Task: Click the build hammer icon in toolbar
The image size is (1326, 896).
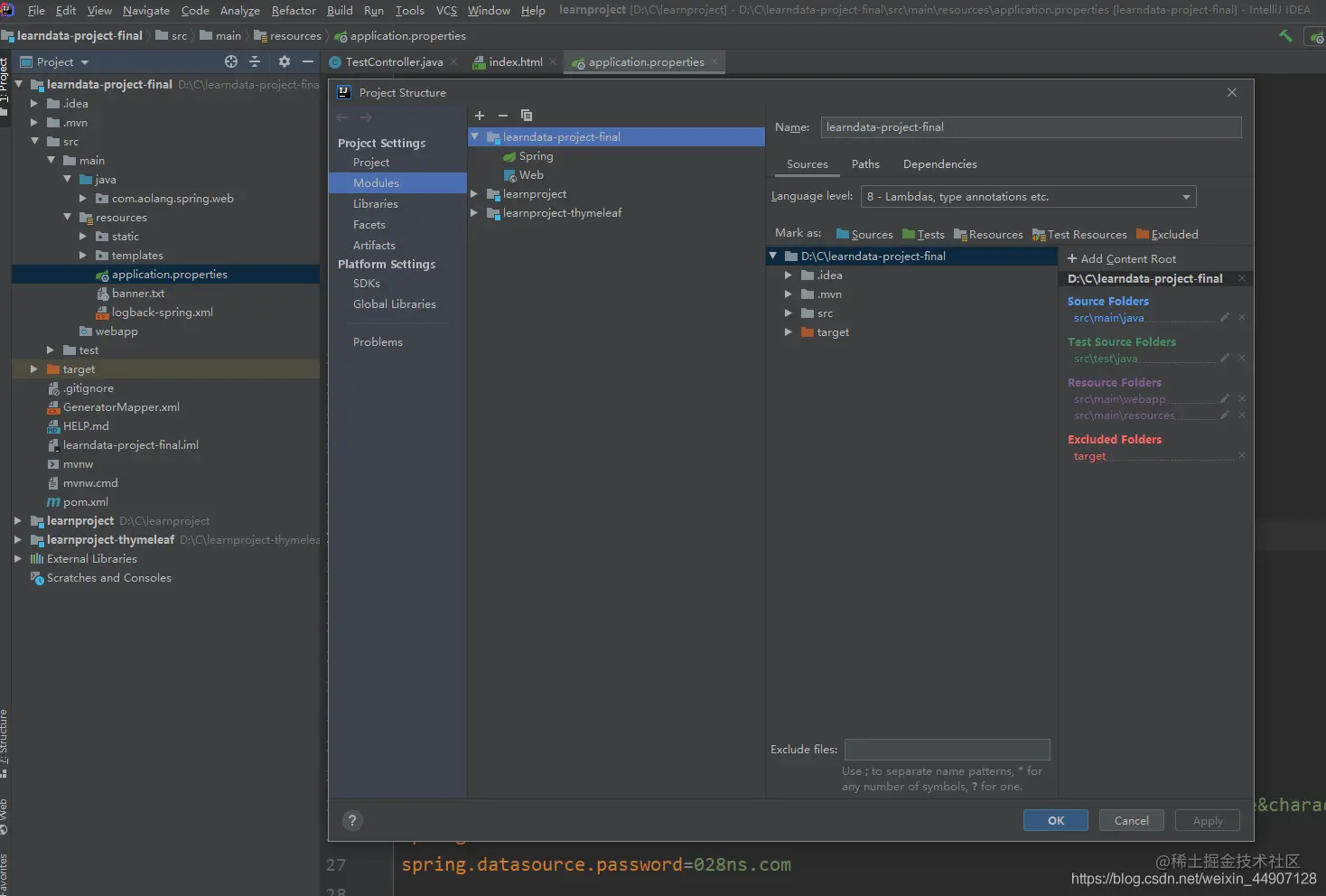Action: [1285, 36]
